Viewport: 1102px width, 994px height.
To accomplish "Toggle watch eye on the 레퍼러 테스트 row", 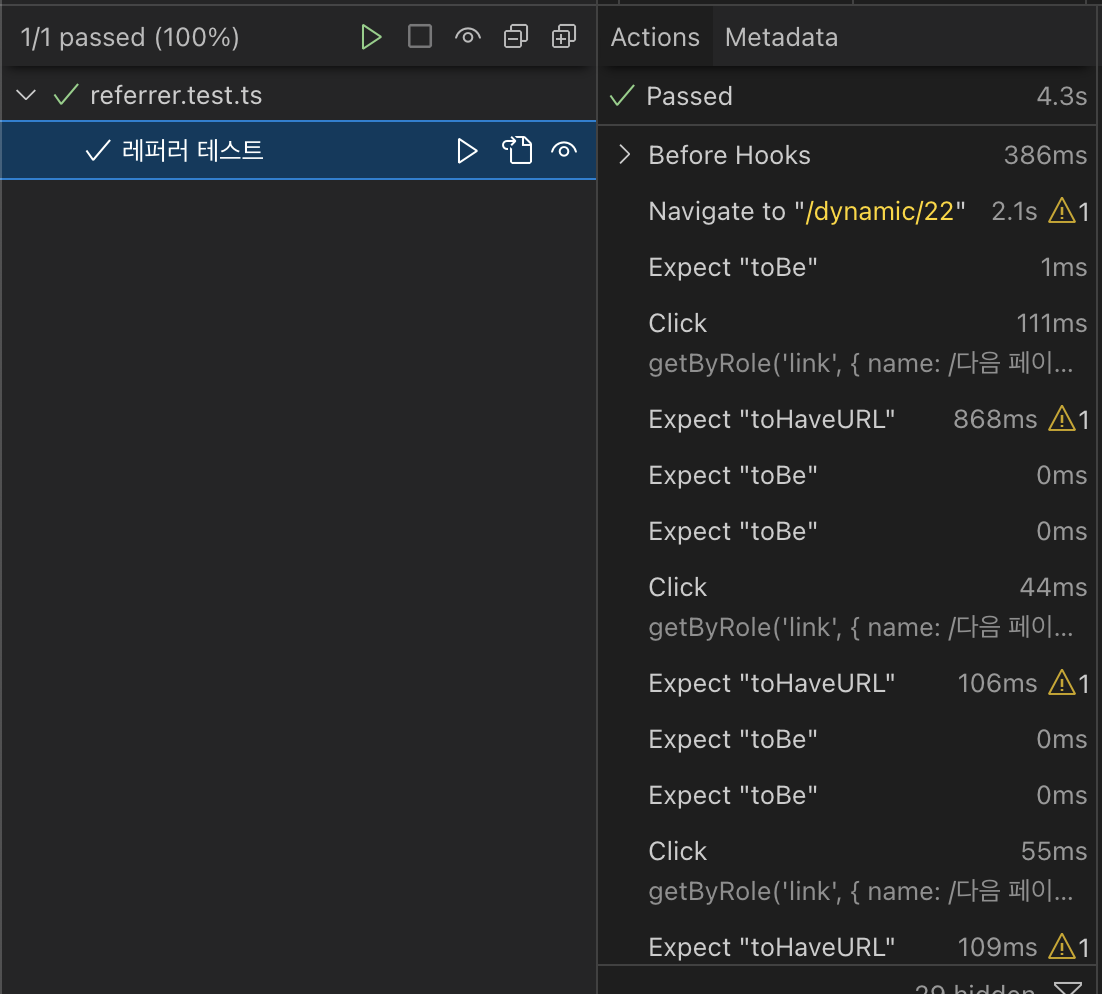I will click(x=564, y=151).
